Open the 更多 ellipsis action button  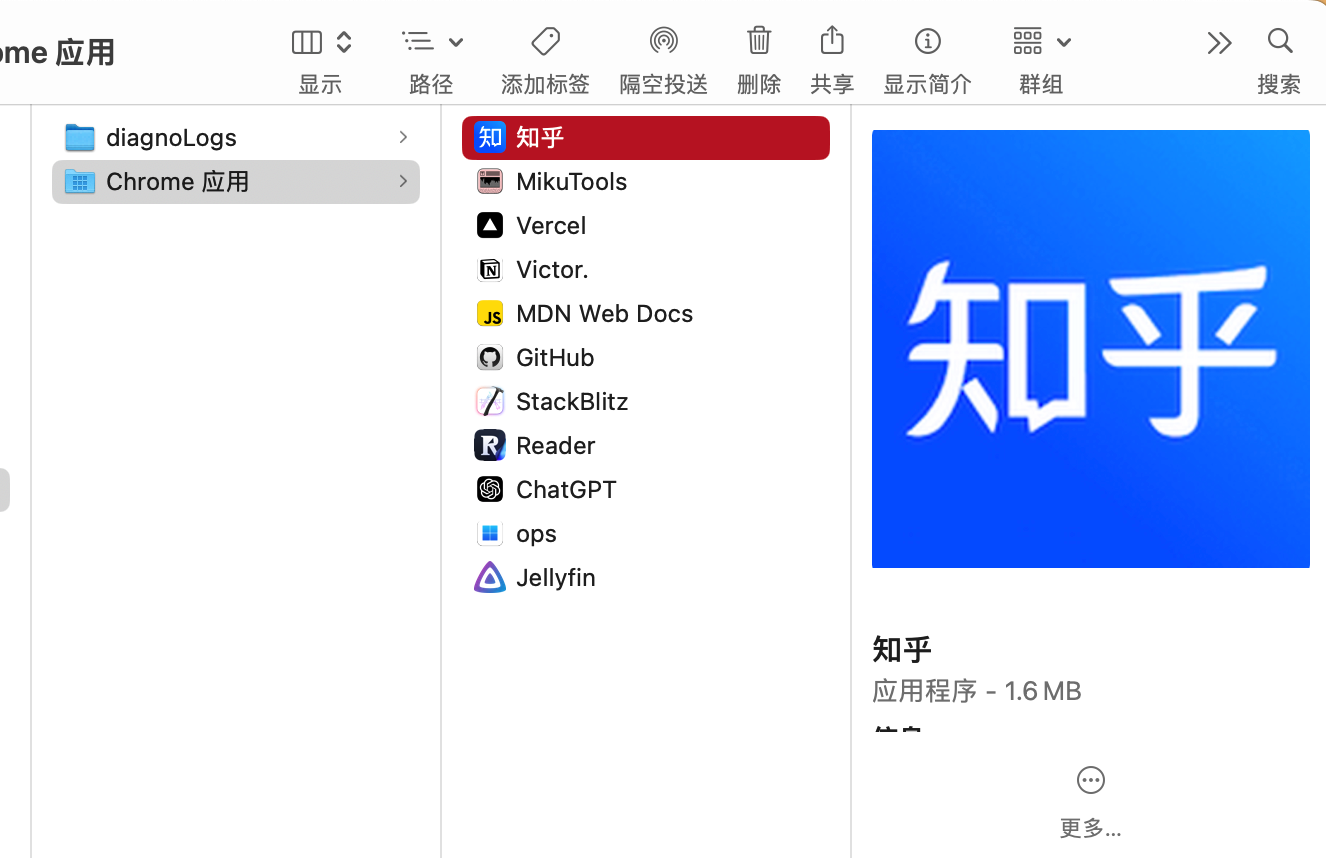click(x=1090, y=780)
